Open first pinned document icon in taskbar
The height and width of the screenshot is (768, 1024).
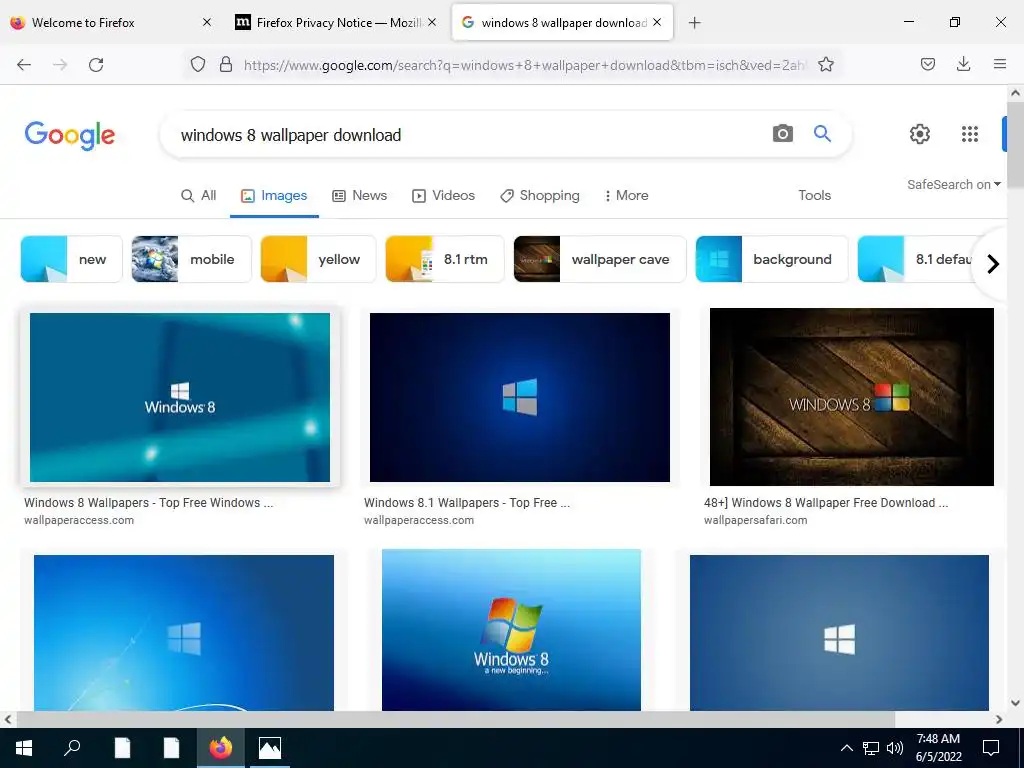click(122, 748)
